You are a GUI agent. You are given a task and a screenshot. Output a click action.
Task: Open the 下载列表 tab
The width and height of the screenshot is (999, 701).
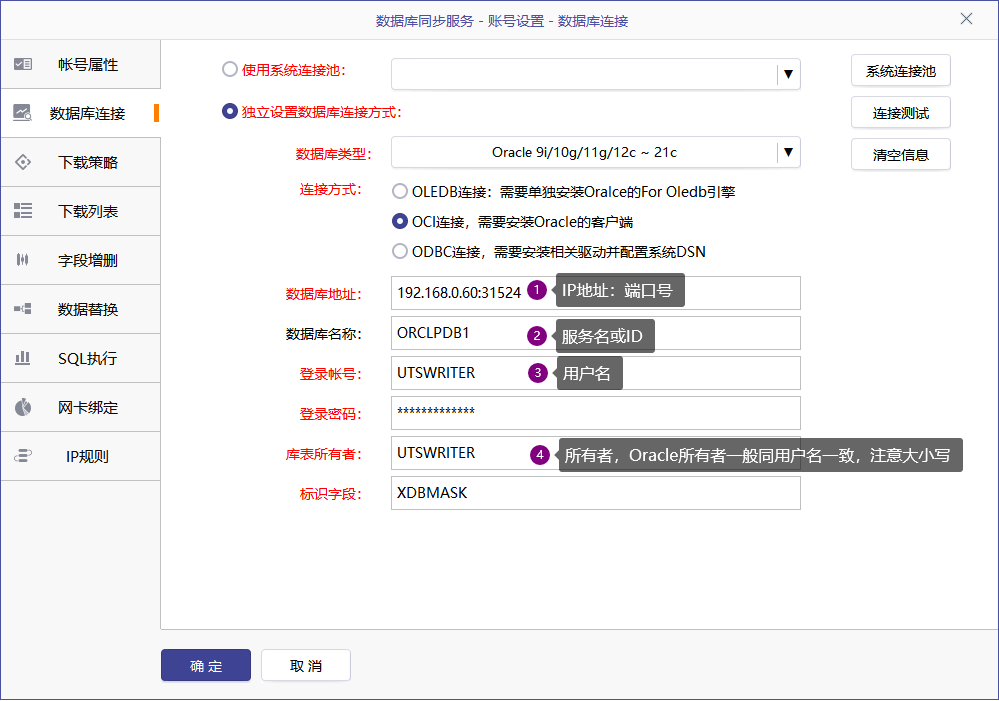[x=81, y=212]
